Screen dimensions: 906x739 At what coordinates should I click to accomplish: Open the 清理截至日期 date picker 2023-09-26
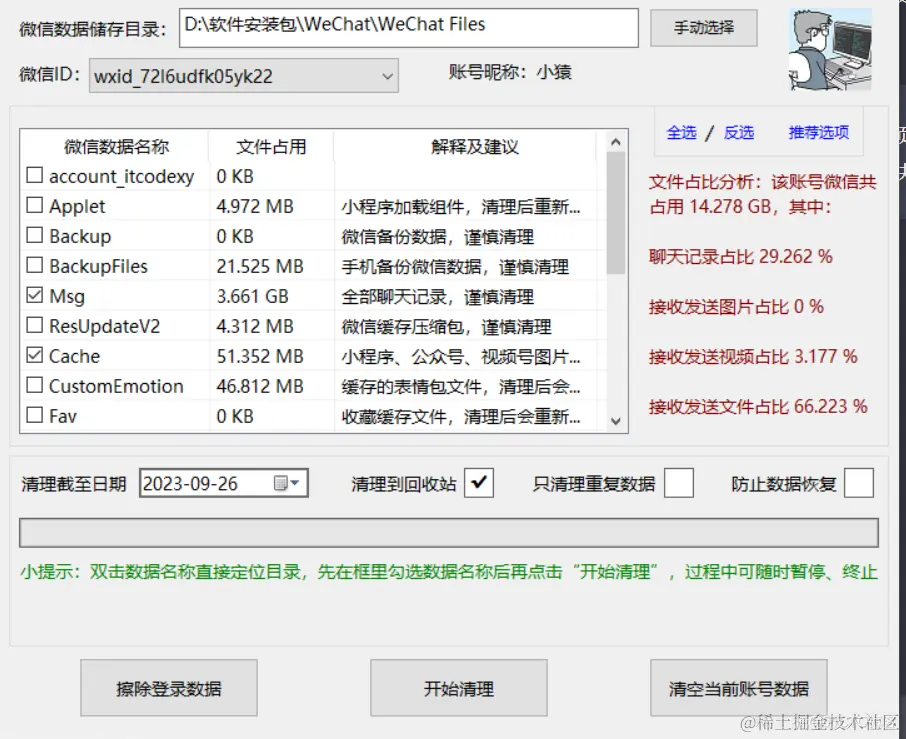224,483
